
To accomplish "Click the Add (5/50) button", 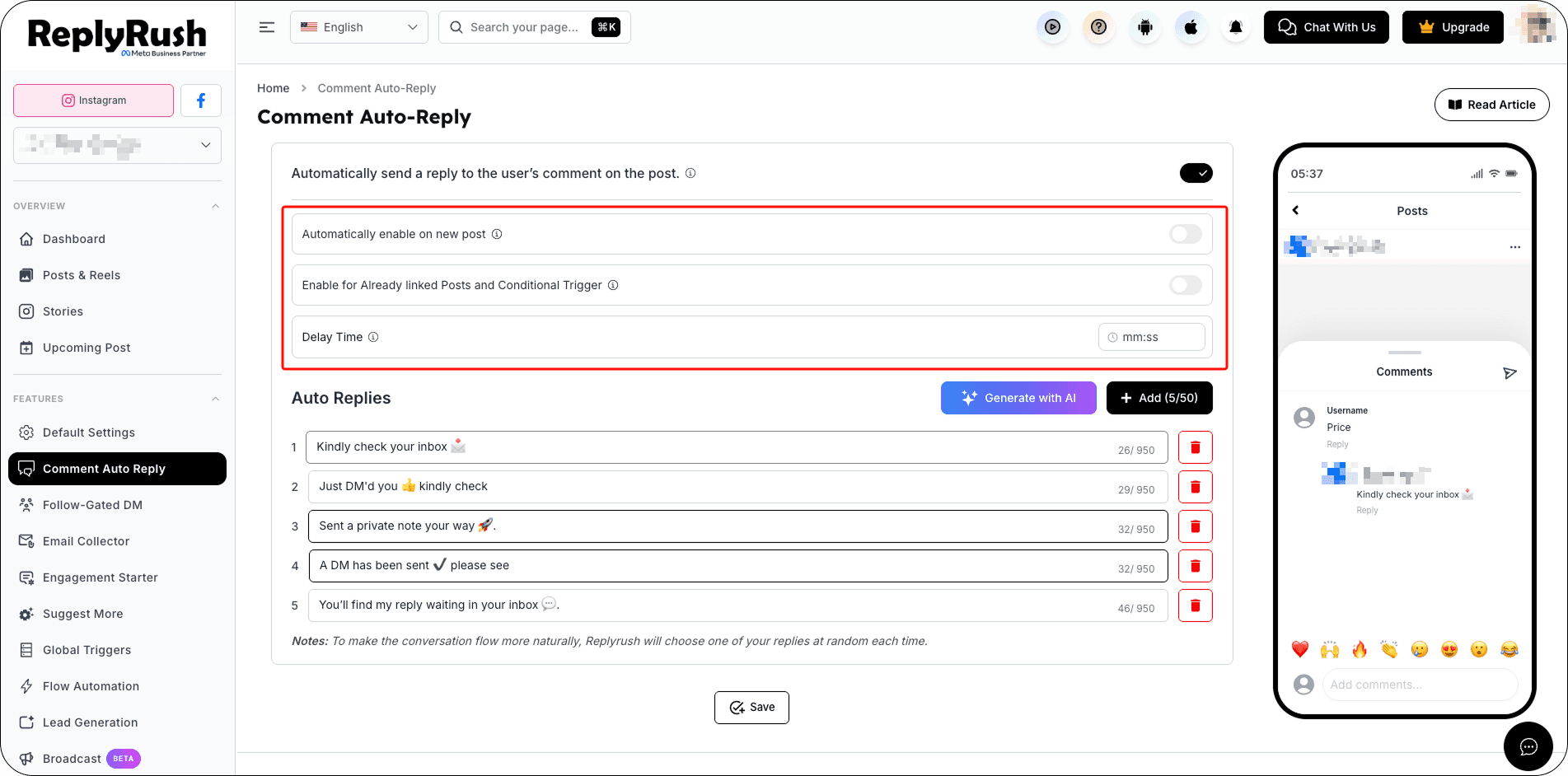I will pyautogui.click(x=1159, y=398).
